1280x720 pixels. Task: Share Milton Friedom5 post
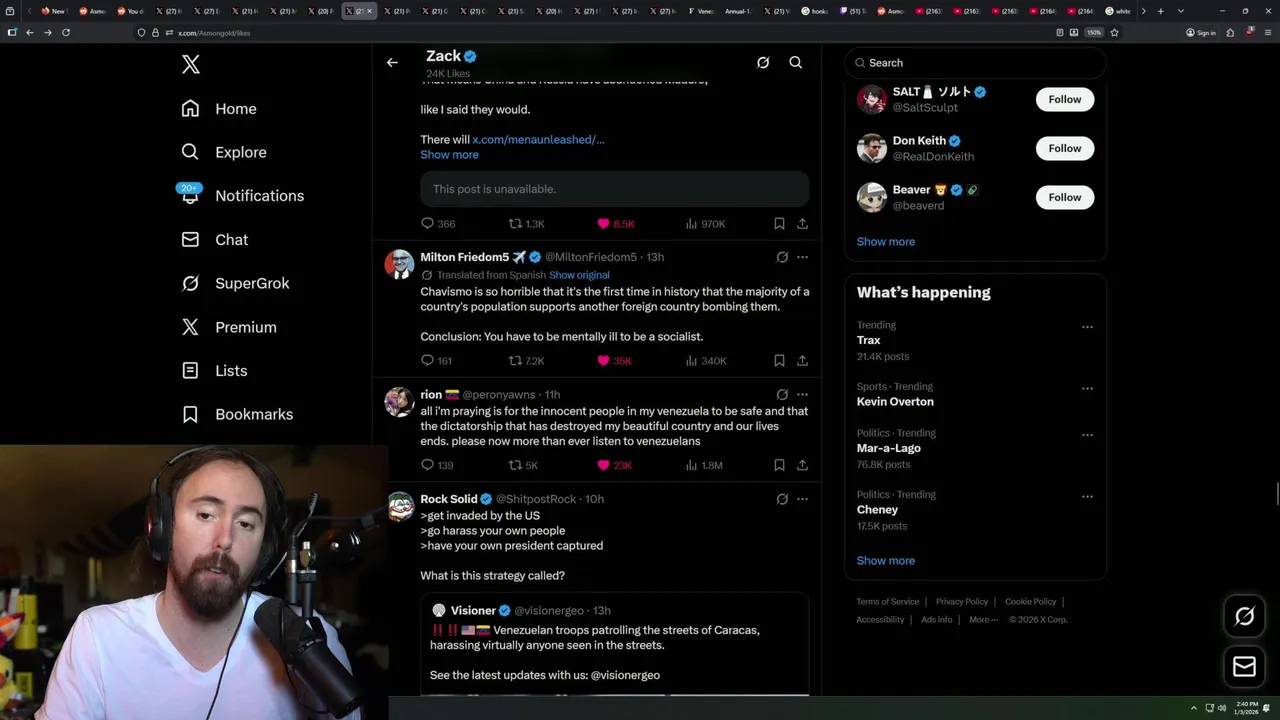pos(802,361)
